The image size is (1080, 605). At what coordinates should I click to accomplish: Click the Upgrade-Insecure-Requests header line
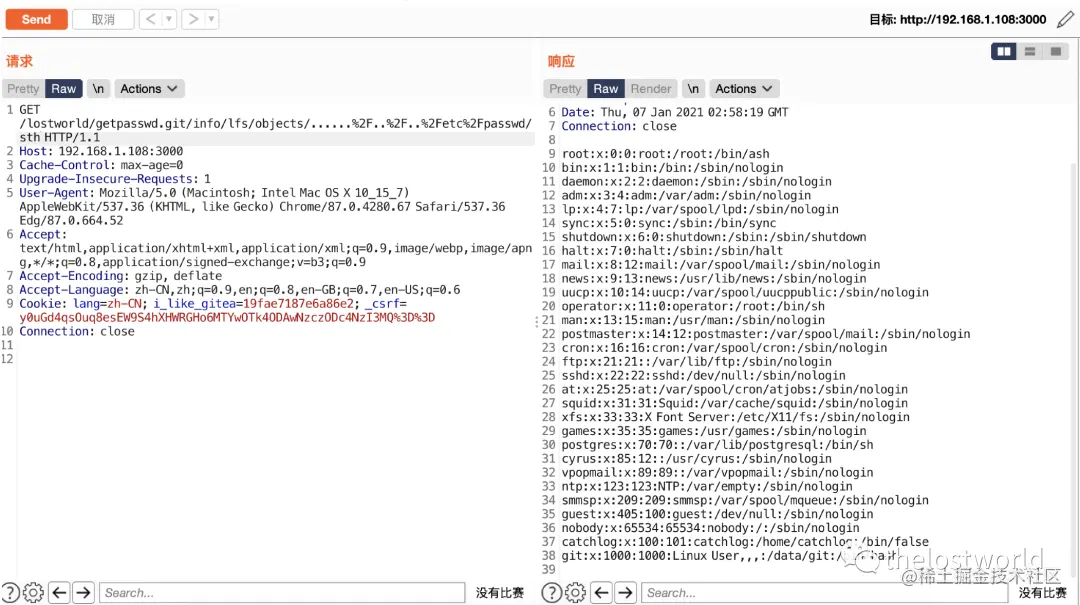[115, 178]
